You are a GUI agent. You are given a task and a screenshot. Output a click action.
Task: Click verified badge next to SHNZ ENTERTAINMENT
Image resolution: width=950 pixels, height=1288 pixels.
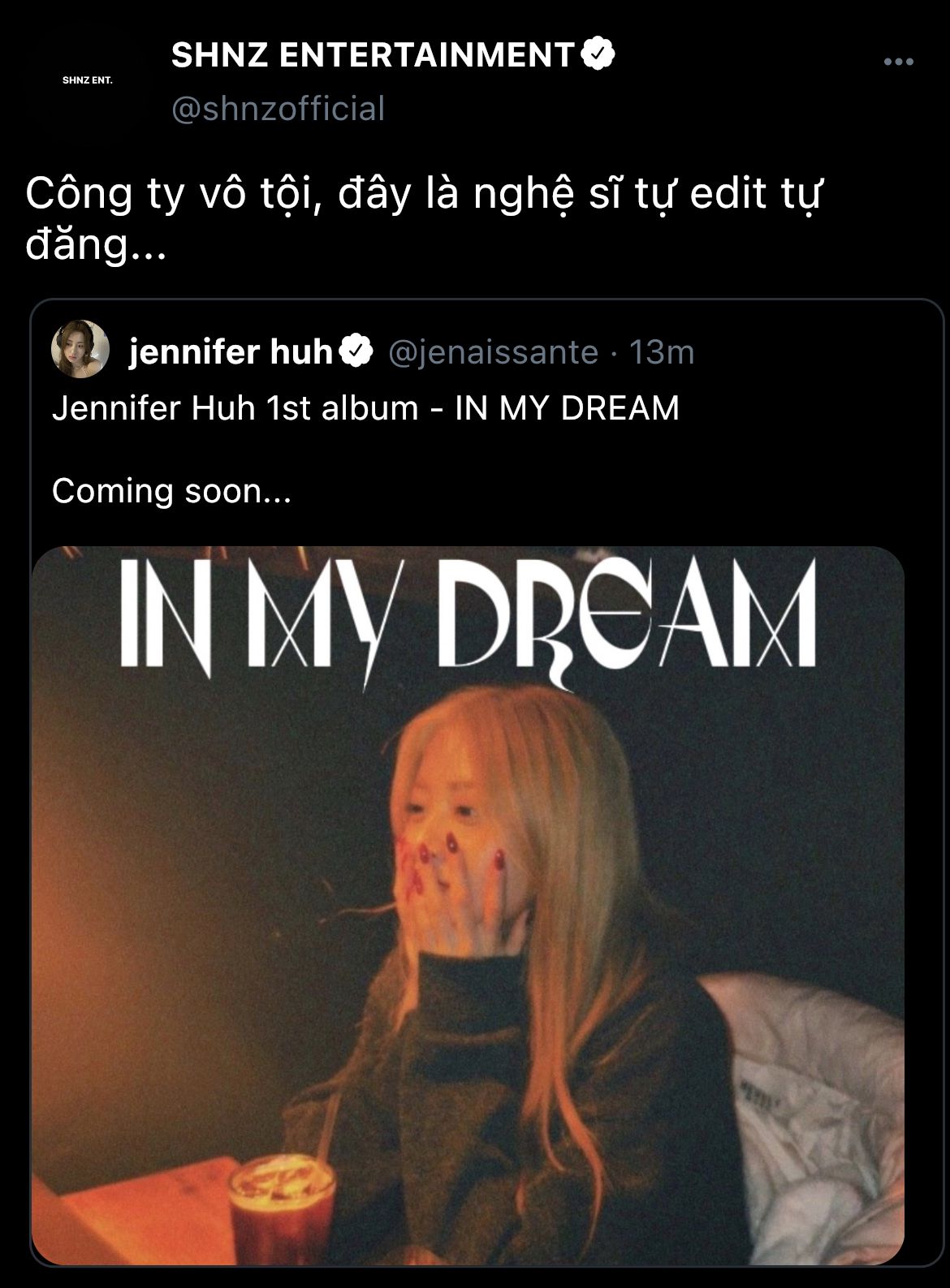[x=598, y=54]
